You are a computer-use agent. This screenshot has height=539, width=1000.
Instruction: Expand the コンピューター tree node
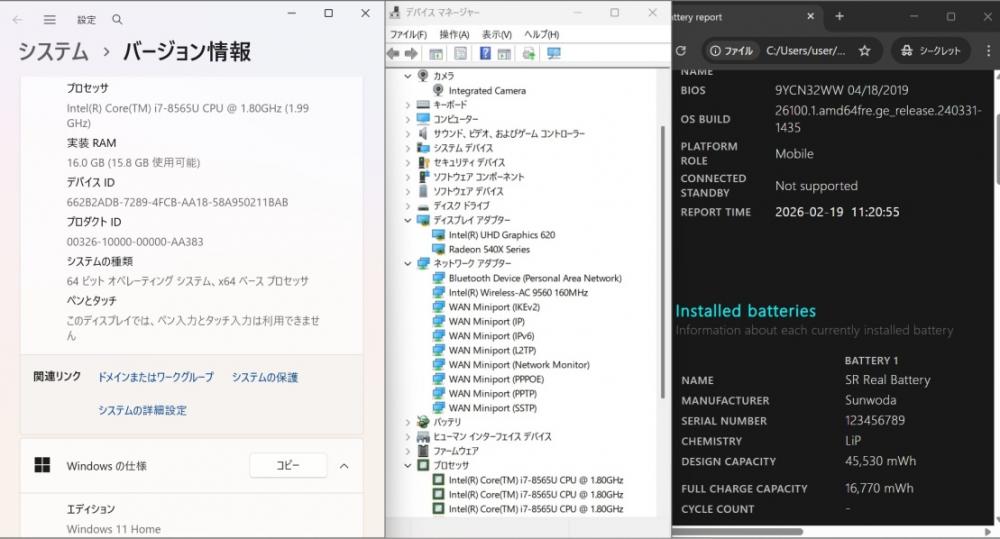(x=408, y=119)
